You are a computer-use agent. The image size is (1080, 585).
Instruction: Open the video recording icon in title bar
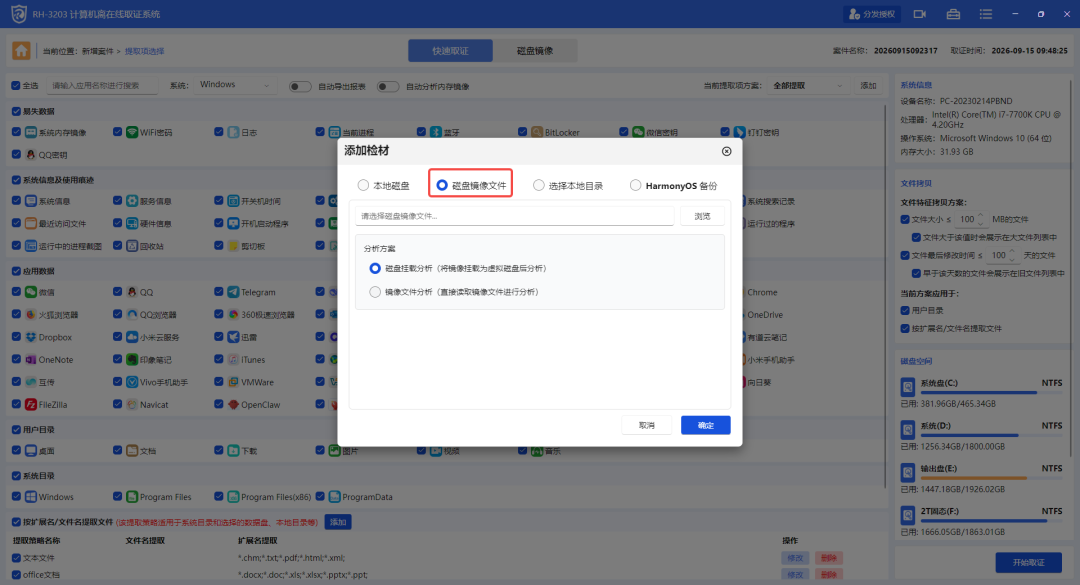[920, 14]
